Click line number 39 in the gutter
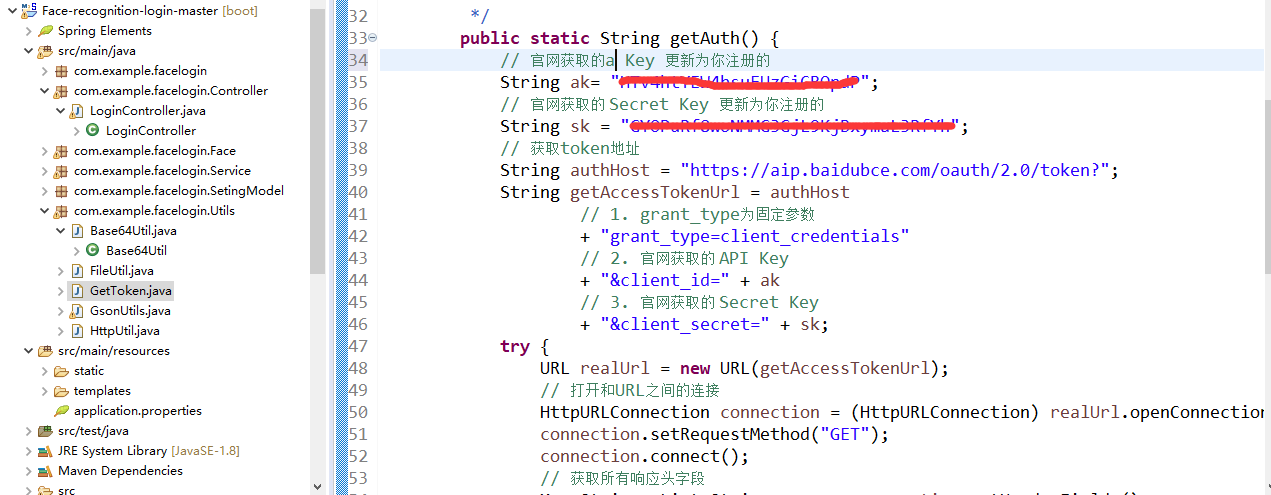This screenshot has height=495, width=1271. click(x=357, y=170)
